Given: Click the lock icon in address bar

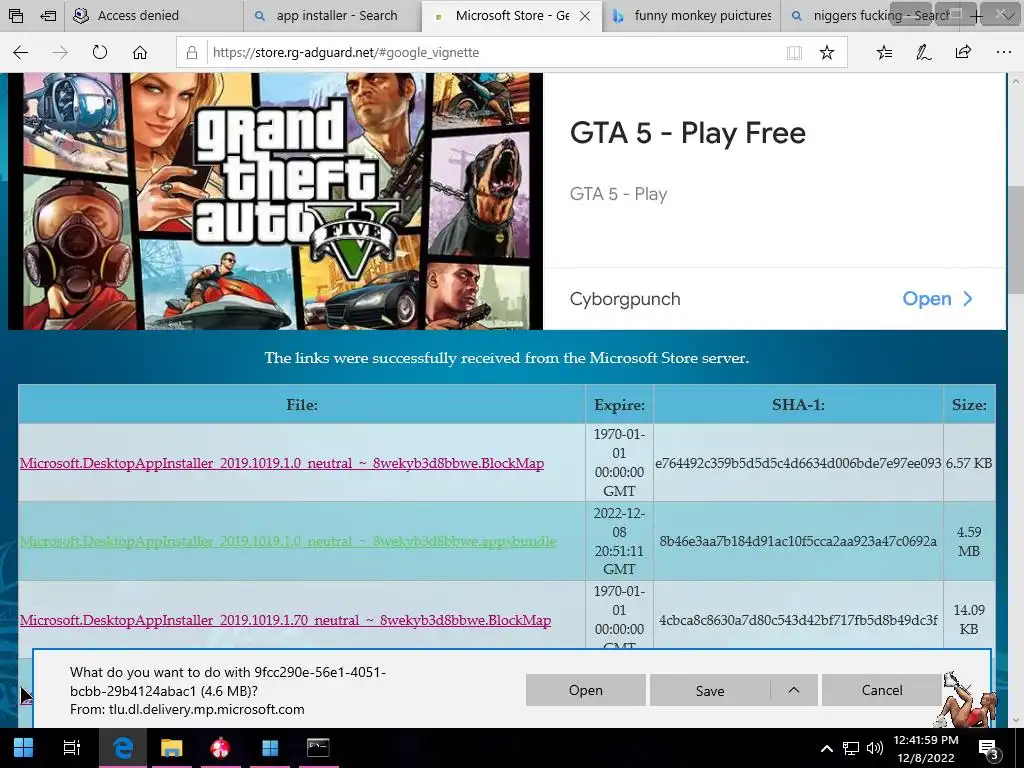Looking at the screenshot, I should [192, 52].
